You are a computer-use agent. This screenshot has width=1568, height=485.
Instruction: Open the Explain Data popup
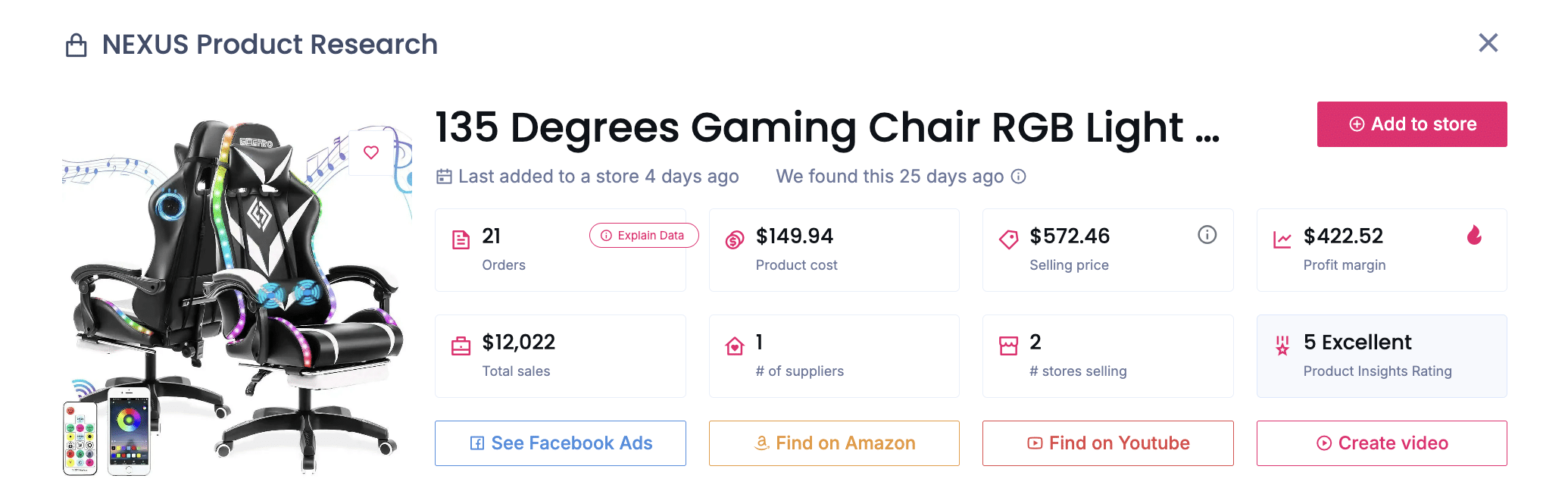643,236
